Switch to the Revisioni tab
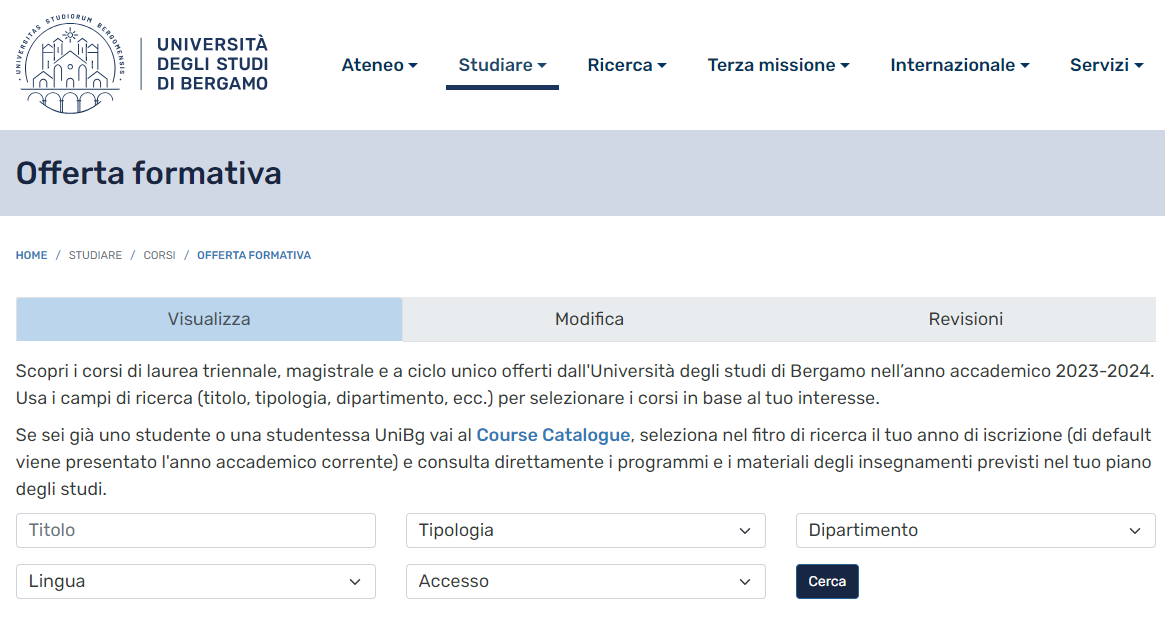This screenshot has height=626, width=1165. tap(966, 319)
